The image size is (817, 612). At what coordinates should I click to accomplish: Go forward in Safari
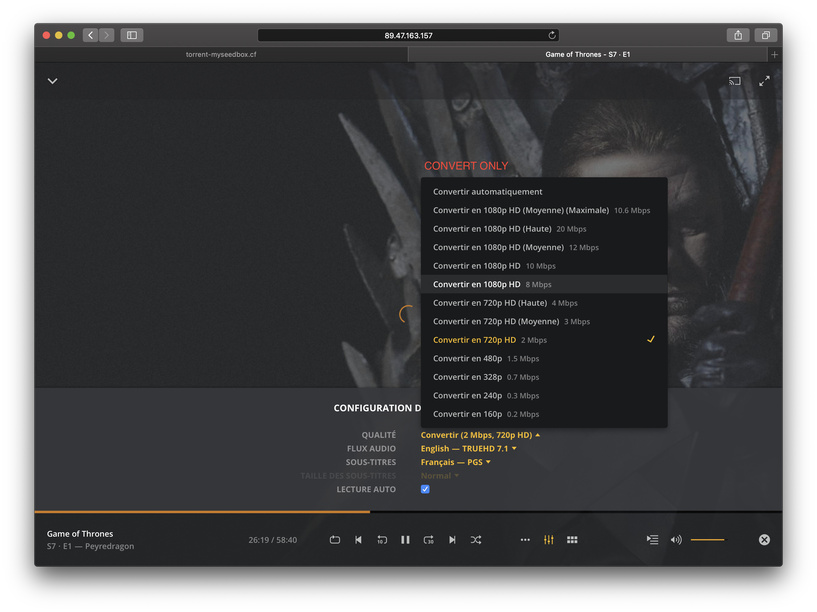coord(107,35)
